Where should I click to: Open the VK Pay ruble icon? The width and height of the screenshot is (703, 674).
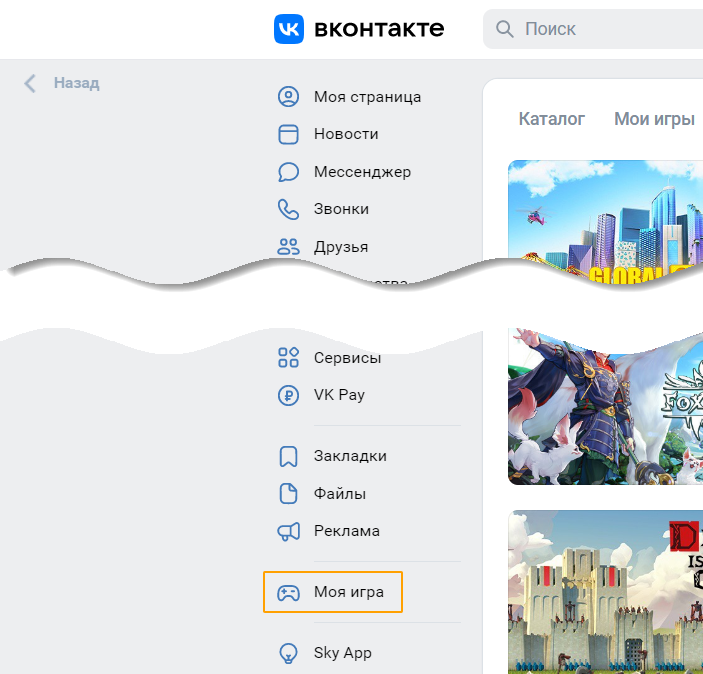pos(288,395)
